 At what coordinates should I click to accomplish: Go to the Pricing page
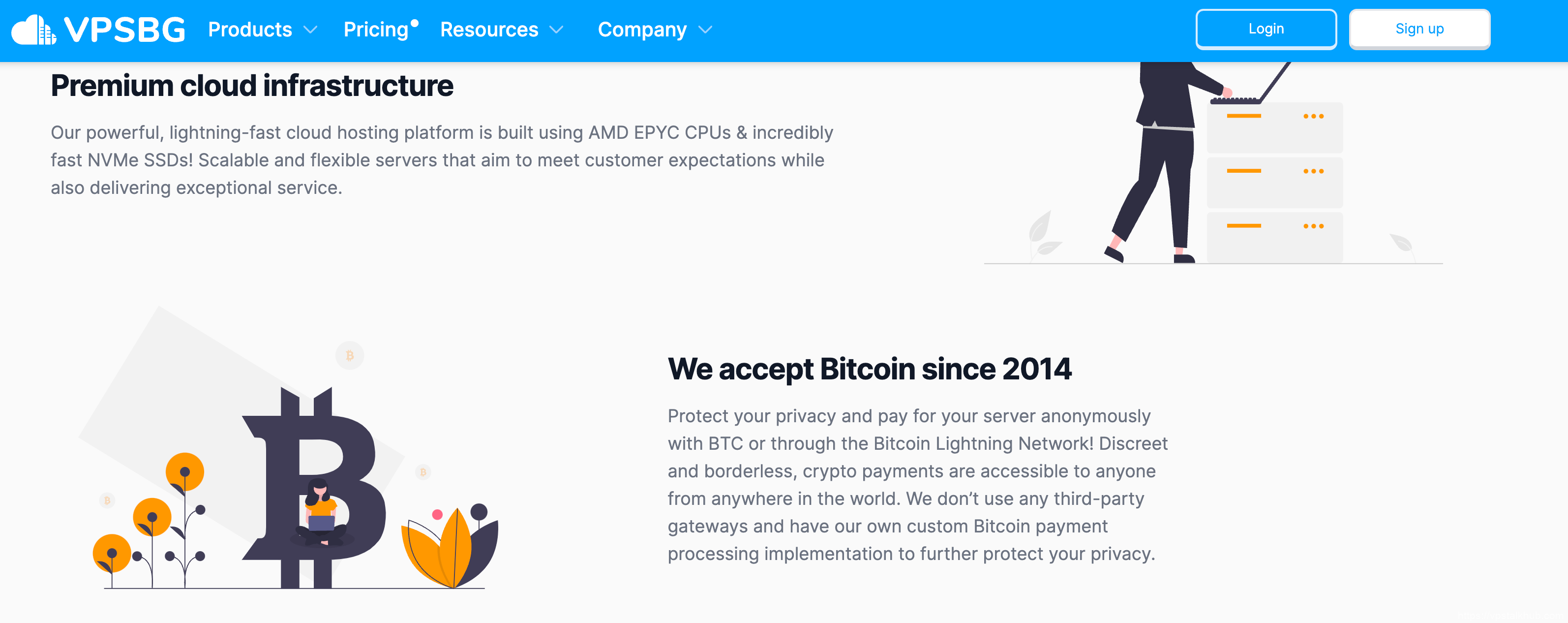pyautogui.click(x=376, y=30)
